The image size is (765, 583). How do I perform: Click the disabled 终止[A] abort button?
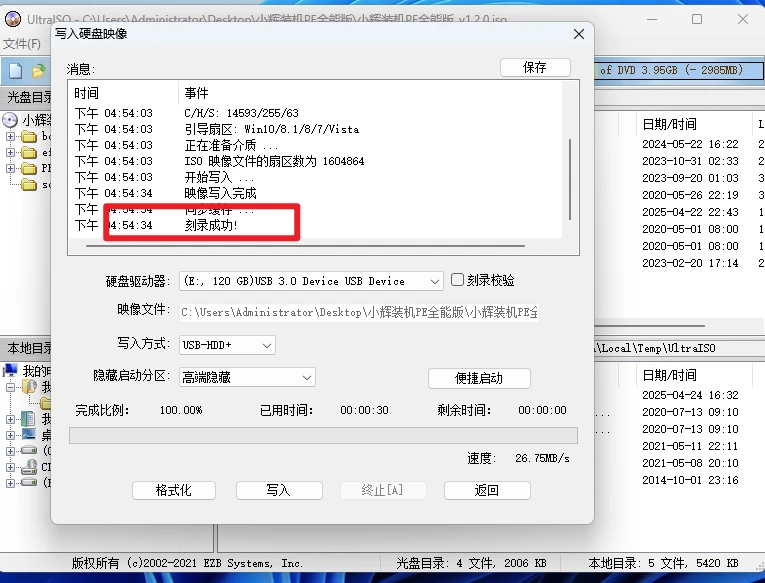click(383, 490)
